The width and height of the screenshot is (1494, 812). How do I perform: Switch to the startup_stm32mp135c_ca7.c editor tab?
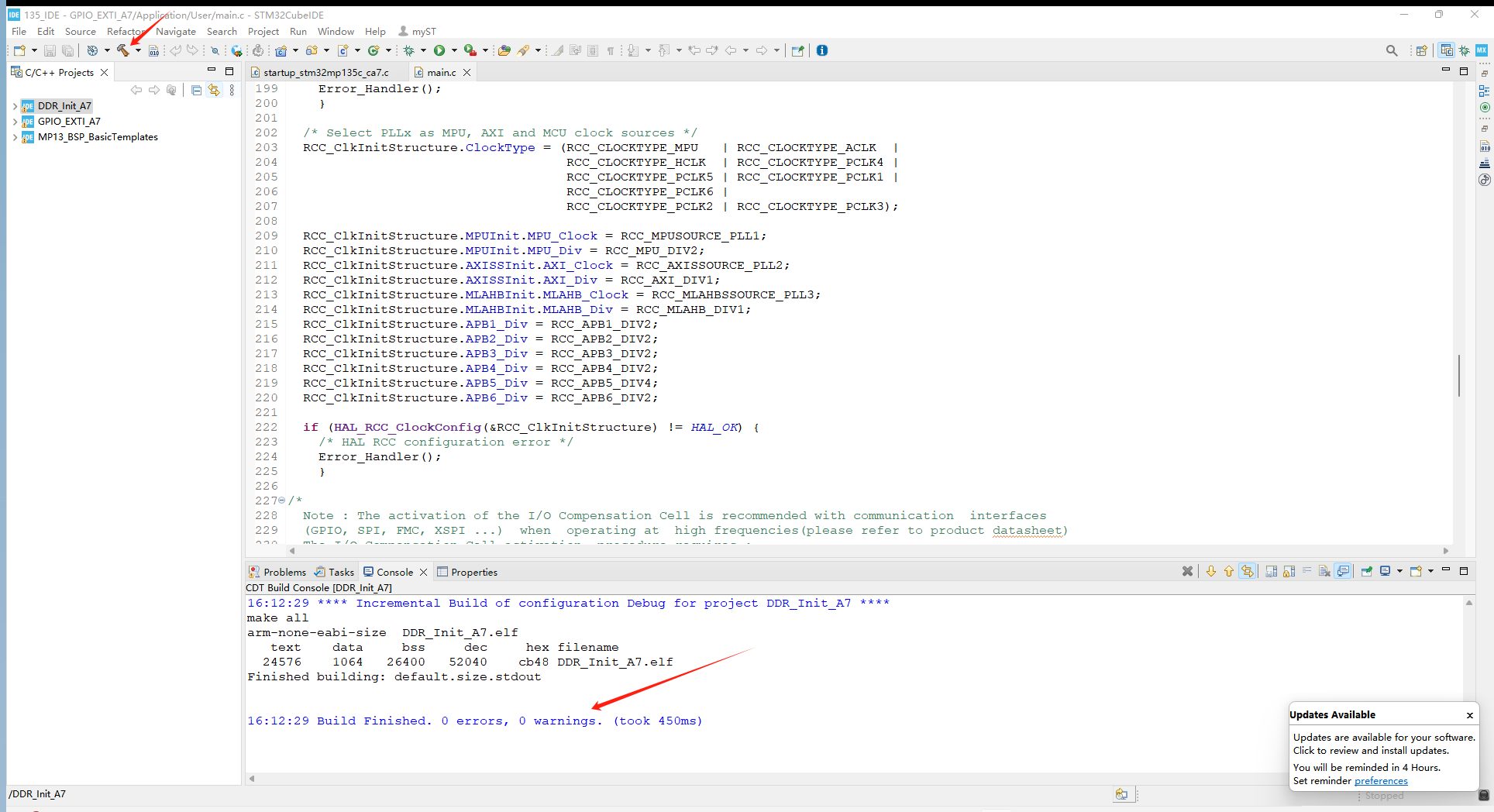(325, 73)
